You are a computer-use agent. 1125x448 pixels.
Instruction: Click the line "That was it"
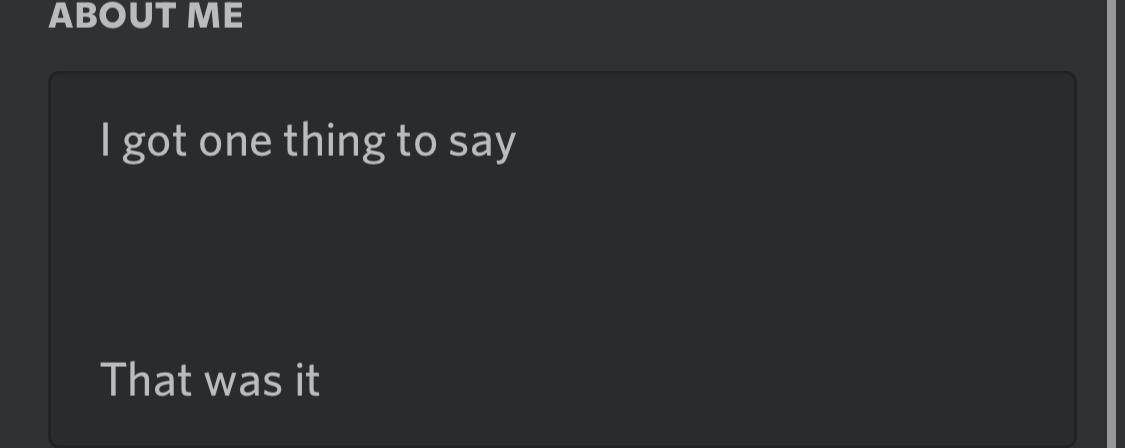click(x=210, y=380)
